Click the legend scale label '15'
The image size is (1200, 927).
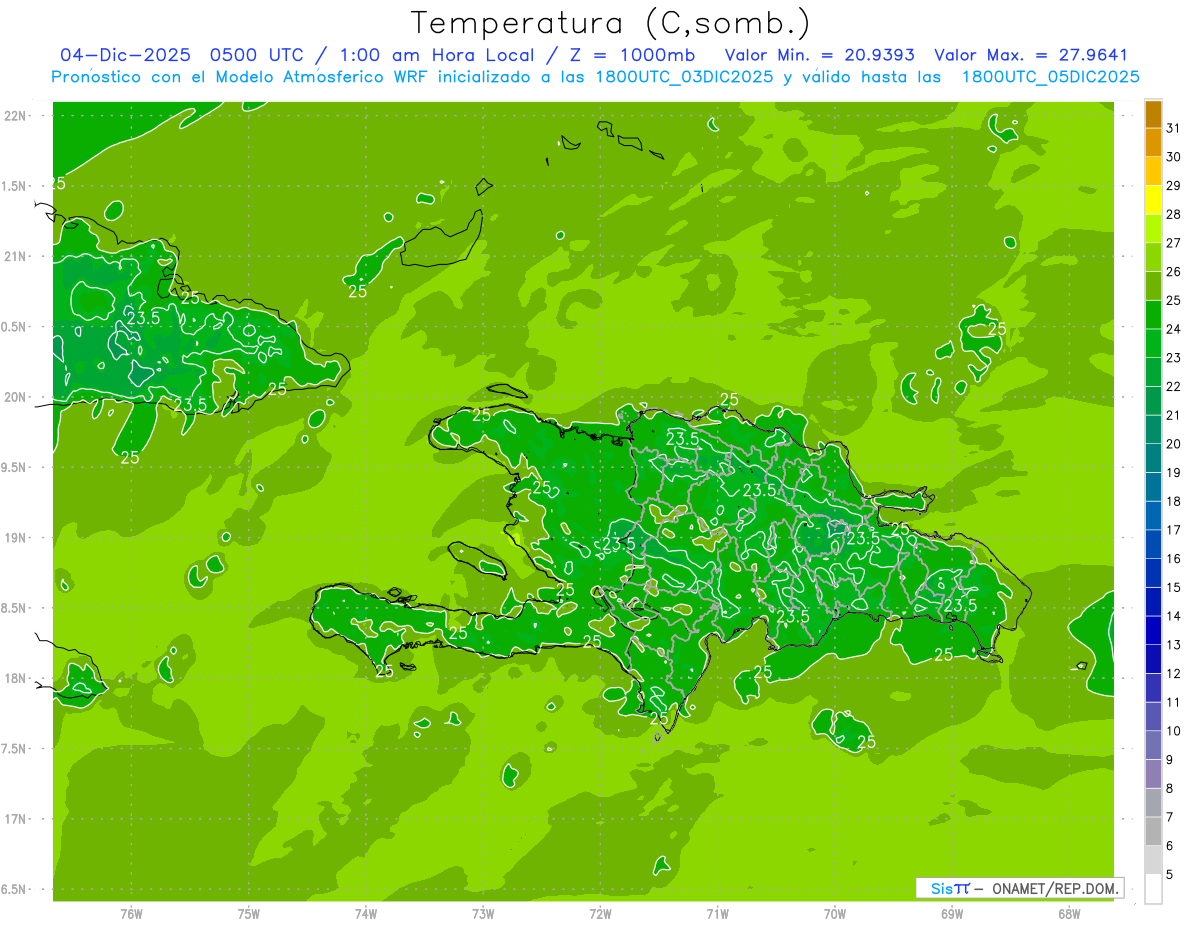1174,588
